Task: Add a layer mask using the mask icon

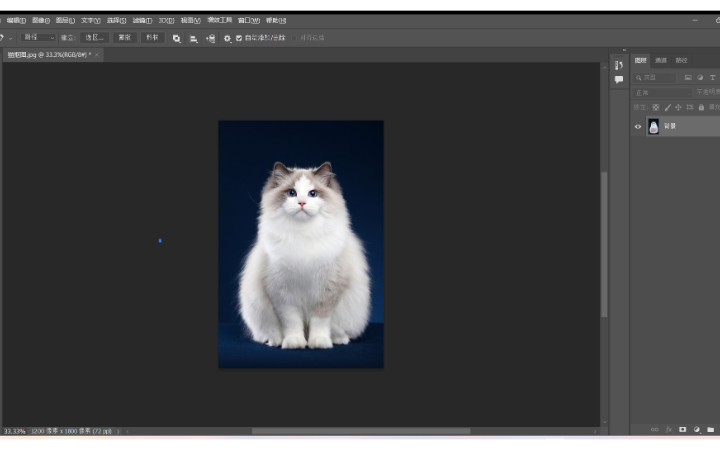Action: pos(683,429)
